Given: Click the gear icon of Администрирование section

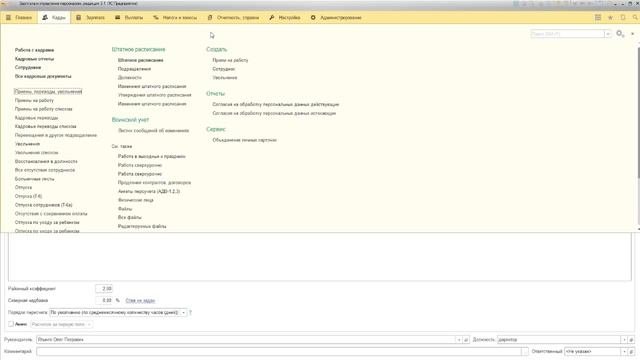Looking at the screenshot, I should [x=313, y=18].
